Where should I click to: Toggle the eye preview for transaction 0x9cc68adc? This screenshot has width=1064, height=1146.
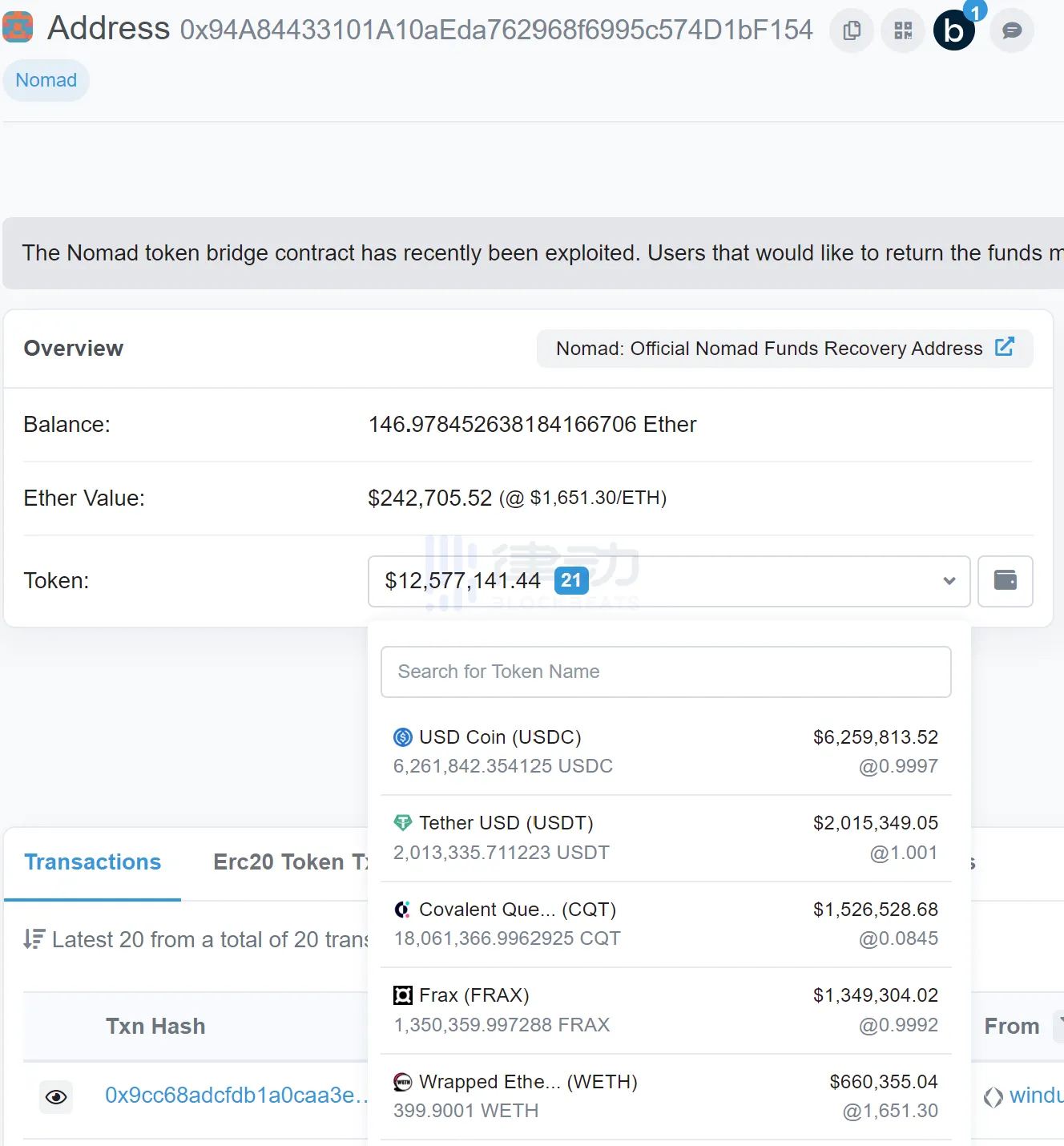56,1096
